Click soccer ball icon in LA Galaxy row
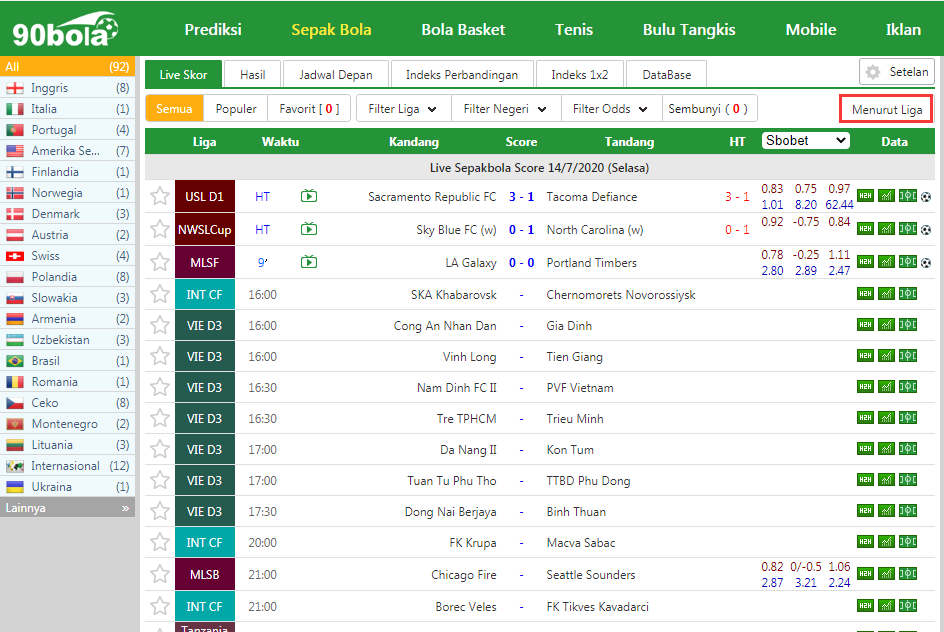Image resolution: width=944 pixels, height=632 pixels. (926, 263)
